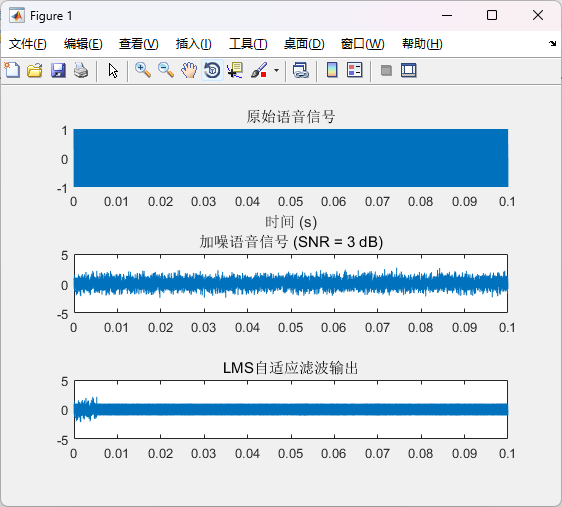Select the Zoom In magnifier tool

click(x=143, y=70)
